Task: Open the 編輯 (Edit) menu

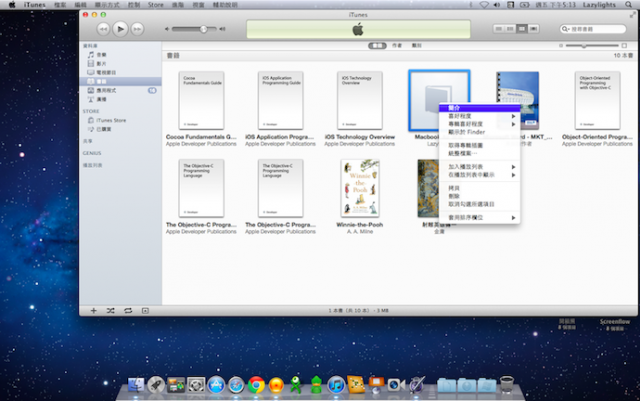Action: (x=80, y=5)
